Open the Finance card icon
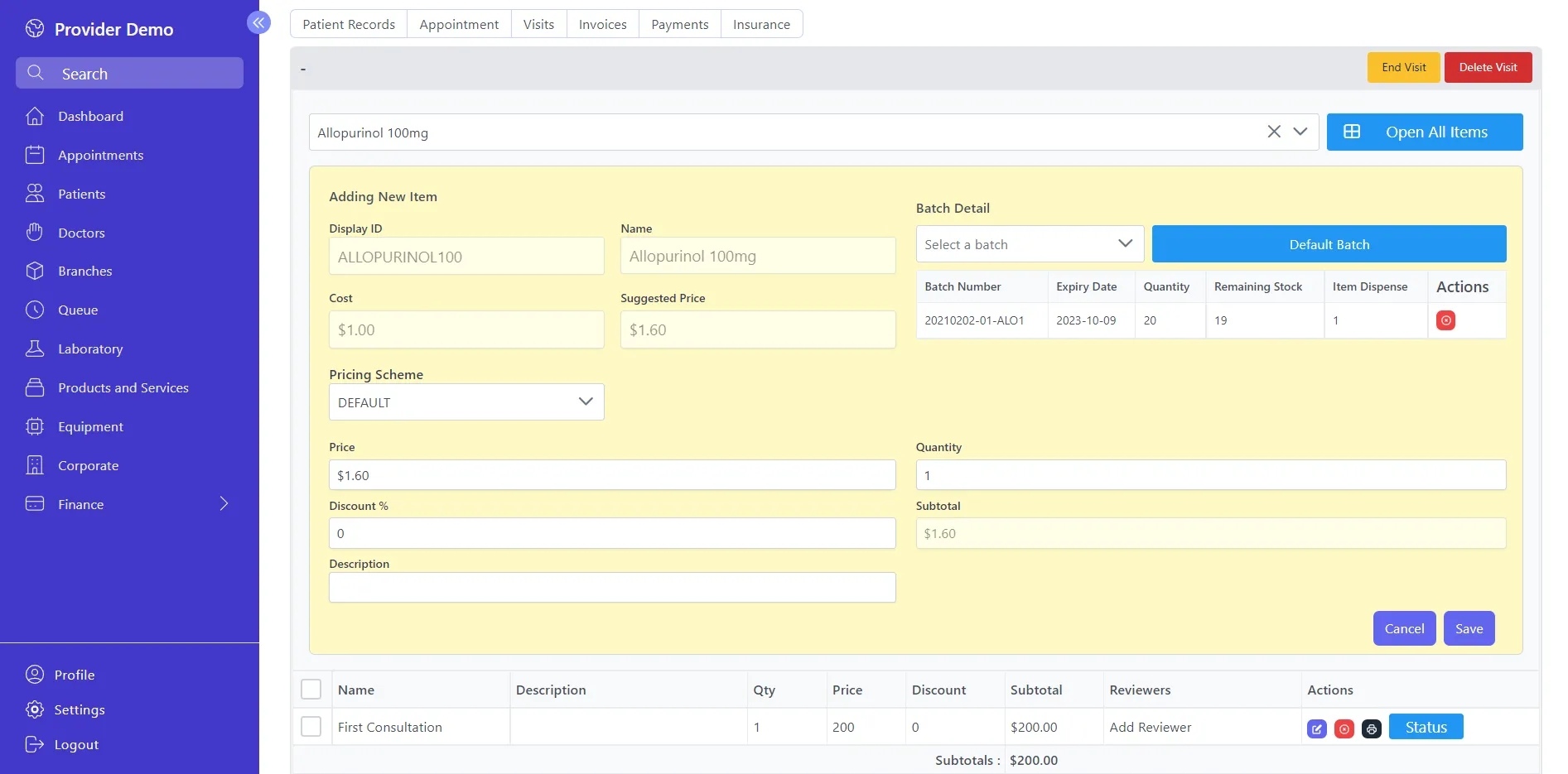The image size is (1568, 774). click(35, 504)
